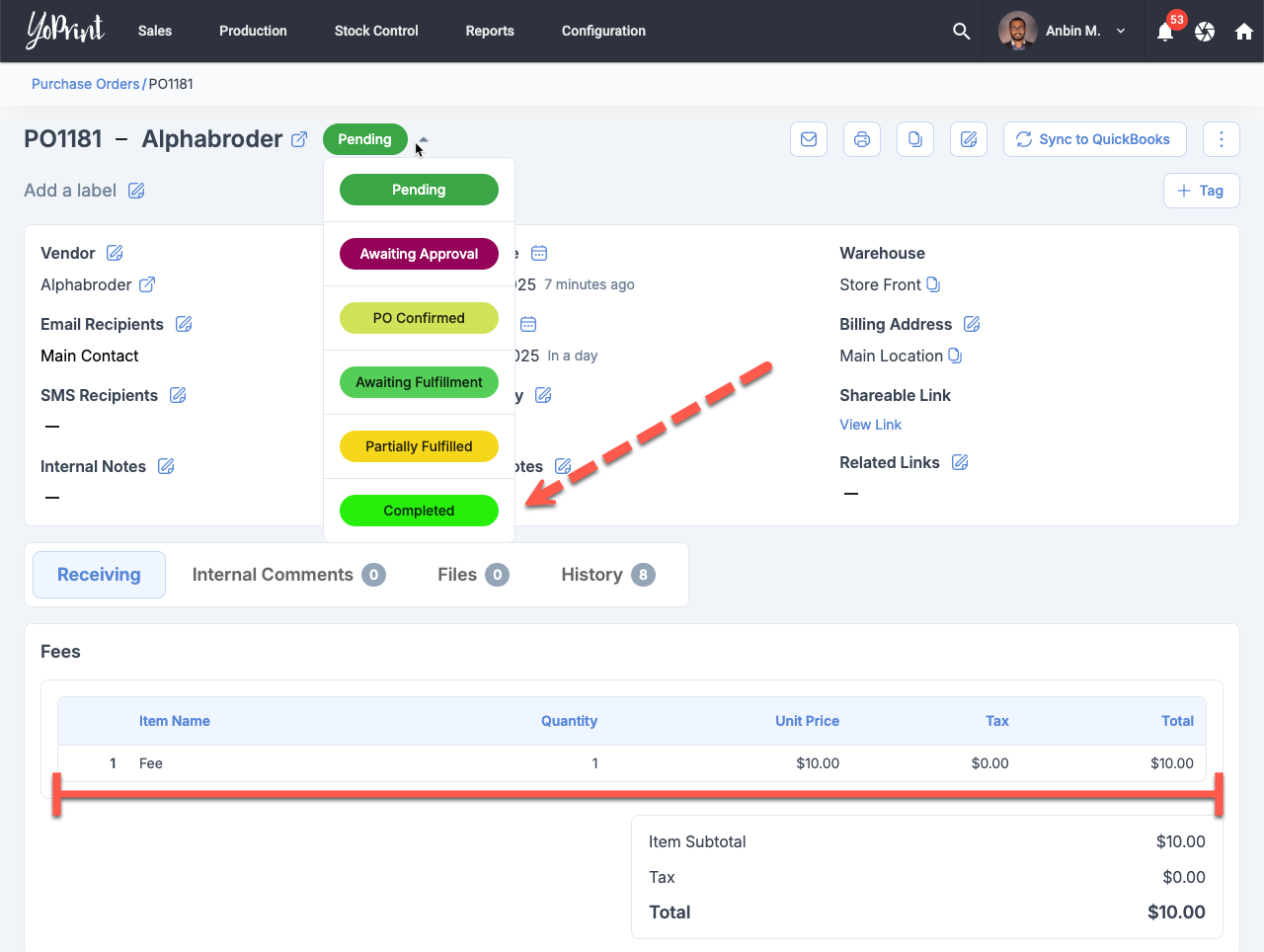The image size is (1264, 952).
Task: Go to Purchase Orders breadcrumb
Action: 85,84
